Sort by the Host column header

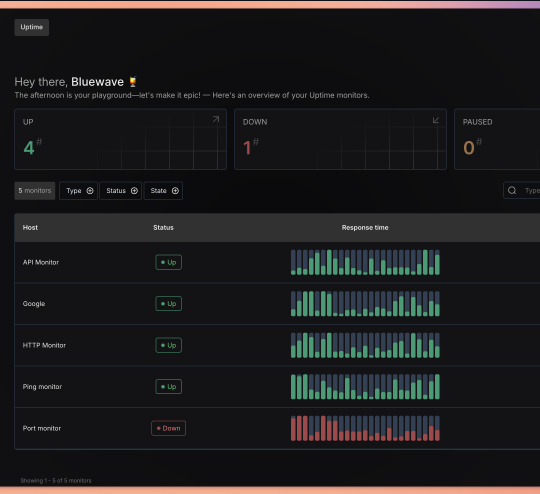[30, 227]
